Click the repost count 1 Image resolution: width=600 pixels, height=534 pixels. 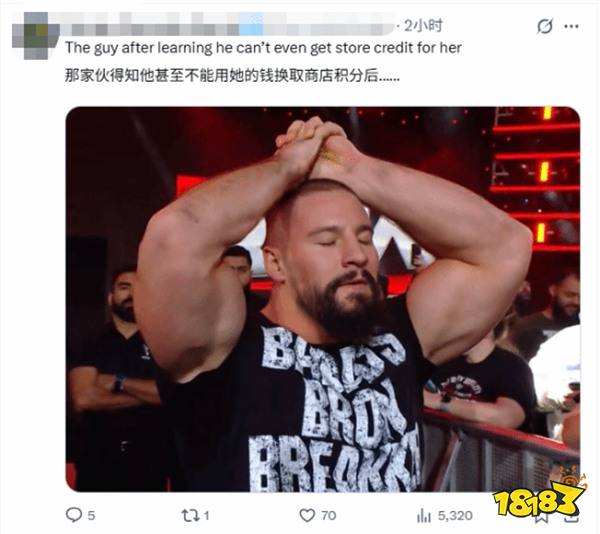click(x=207, y=516)
